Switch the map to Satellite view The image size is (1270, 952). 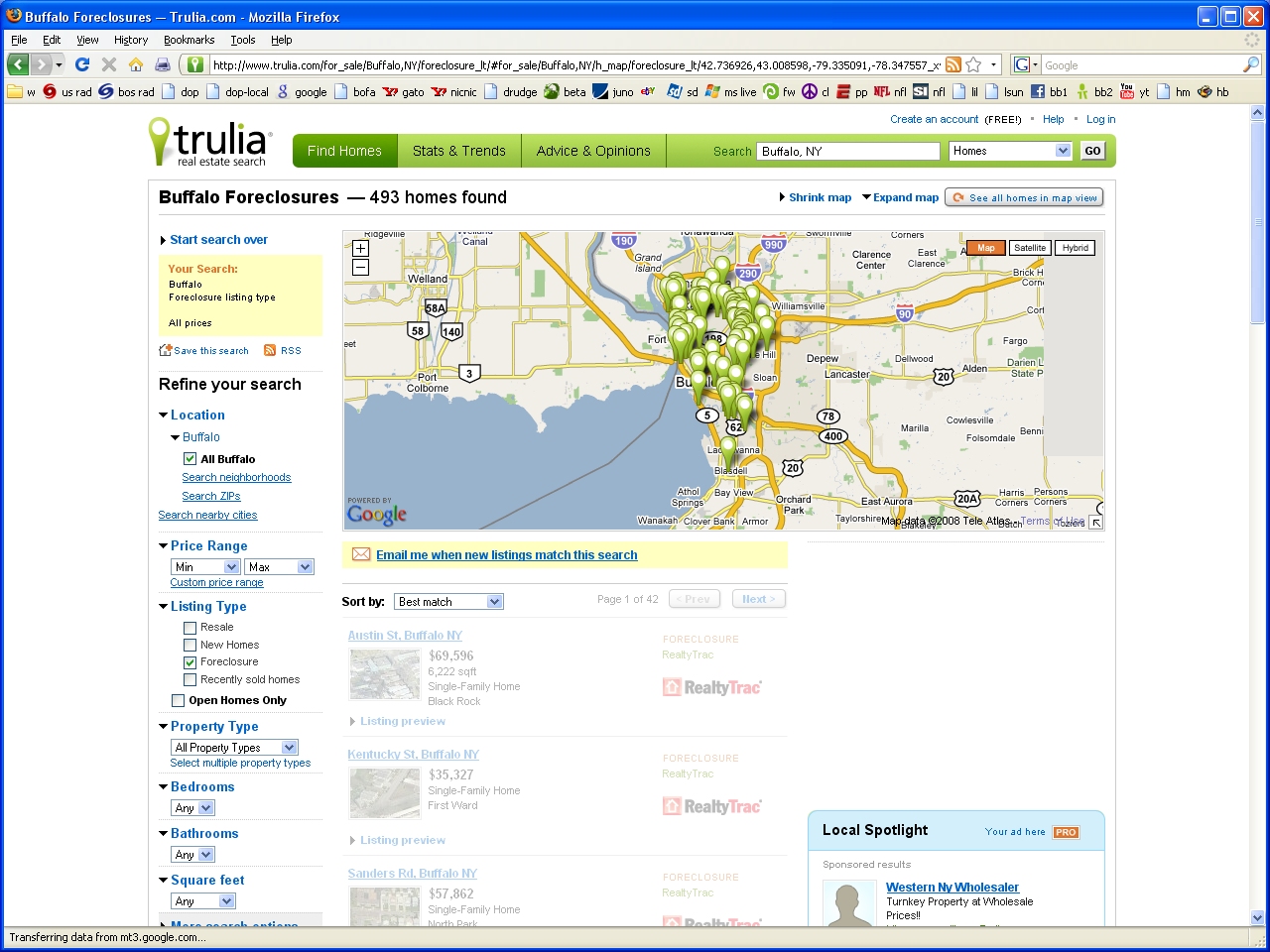tap(1030, 248)
